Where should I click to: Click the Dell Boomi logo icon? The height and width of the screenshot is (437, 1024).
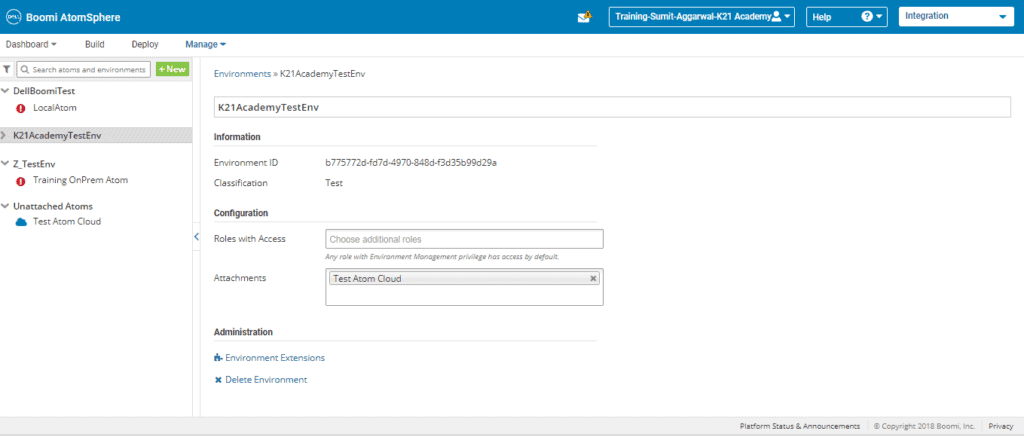point(14,17)
